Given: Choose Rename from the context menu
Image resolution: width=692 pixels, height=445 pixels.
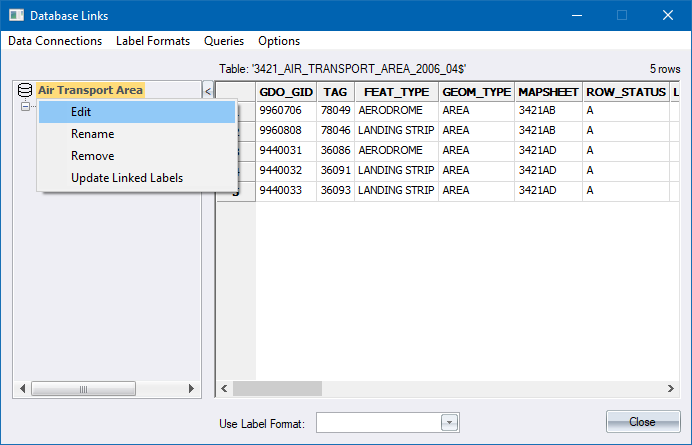Looking at the screenshot, I should pos(92,134).
